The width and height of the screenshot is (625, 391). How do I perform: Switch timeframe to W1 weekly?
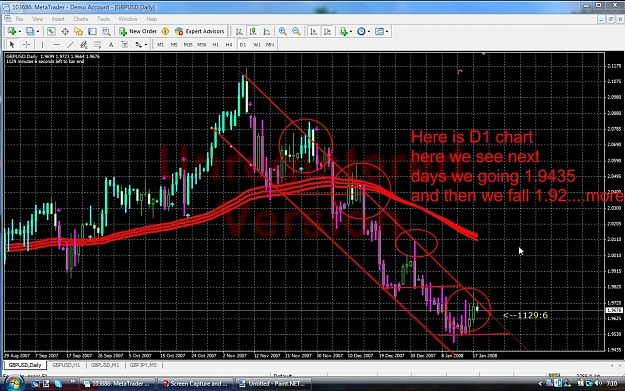point(256,45)
